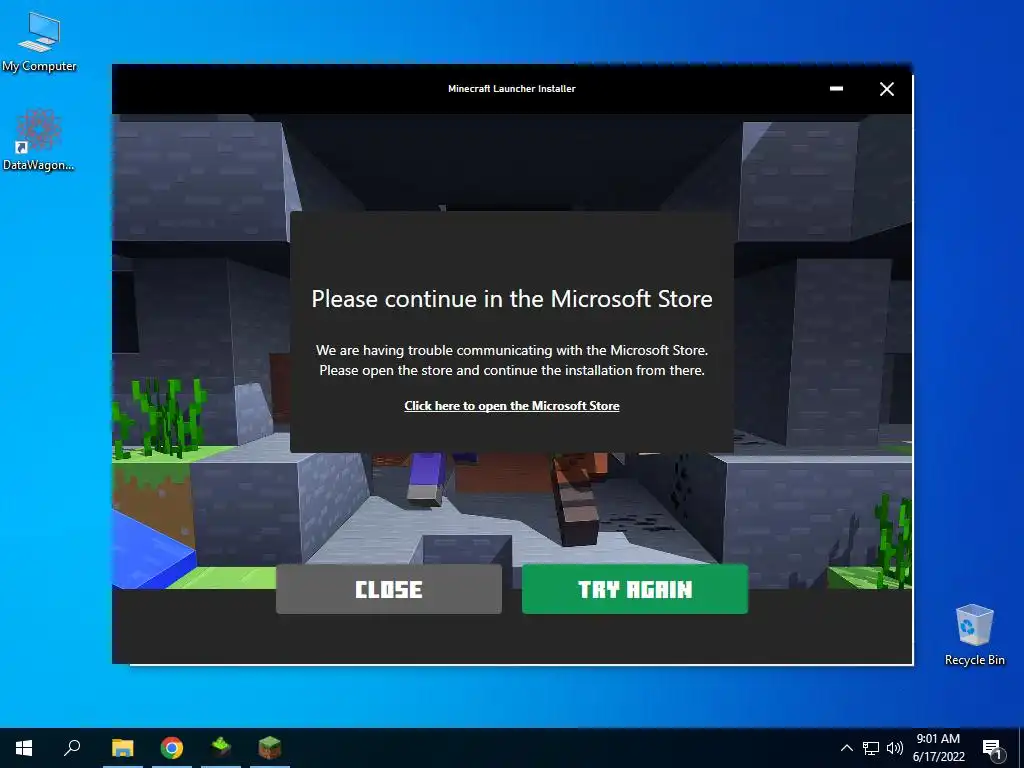Open network status in the system tray

tap(871, 748)
